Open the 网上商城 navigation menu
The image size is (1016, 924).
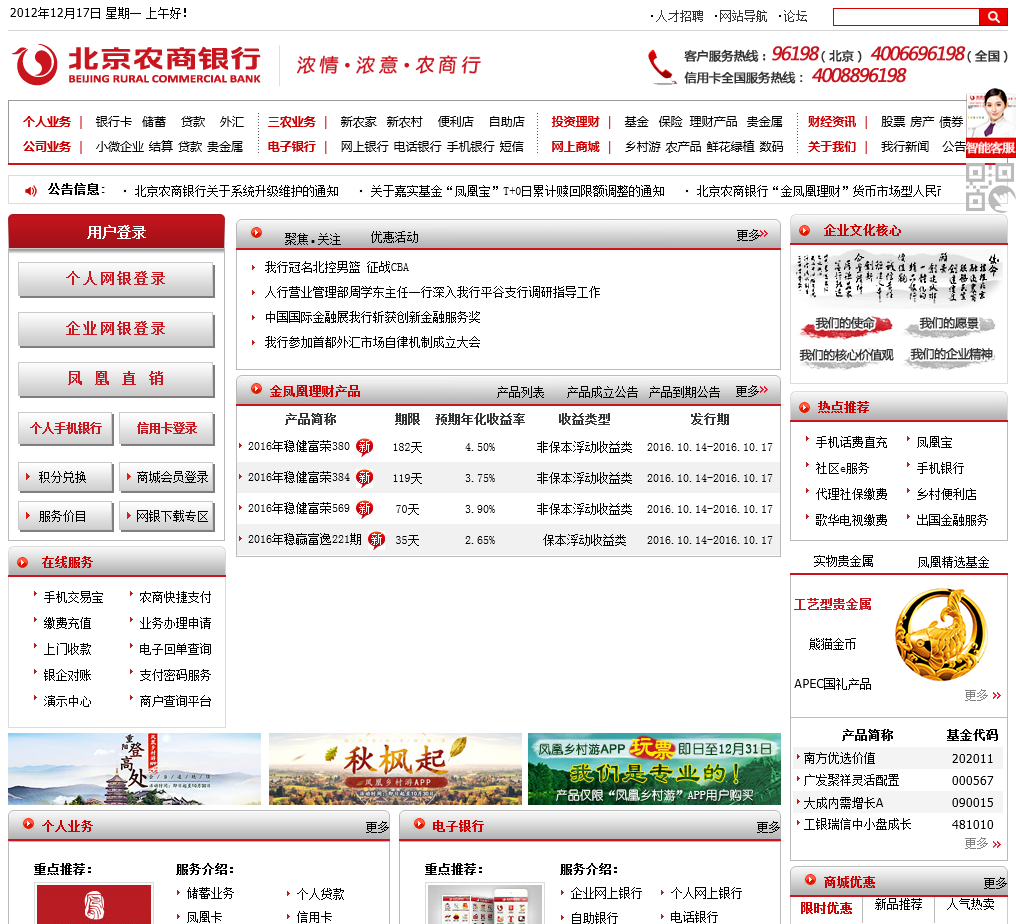click(575, 147)
